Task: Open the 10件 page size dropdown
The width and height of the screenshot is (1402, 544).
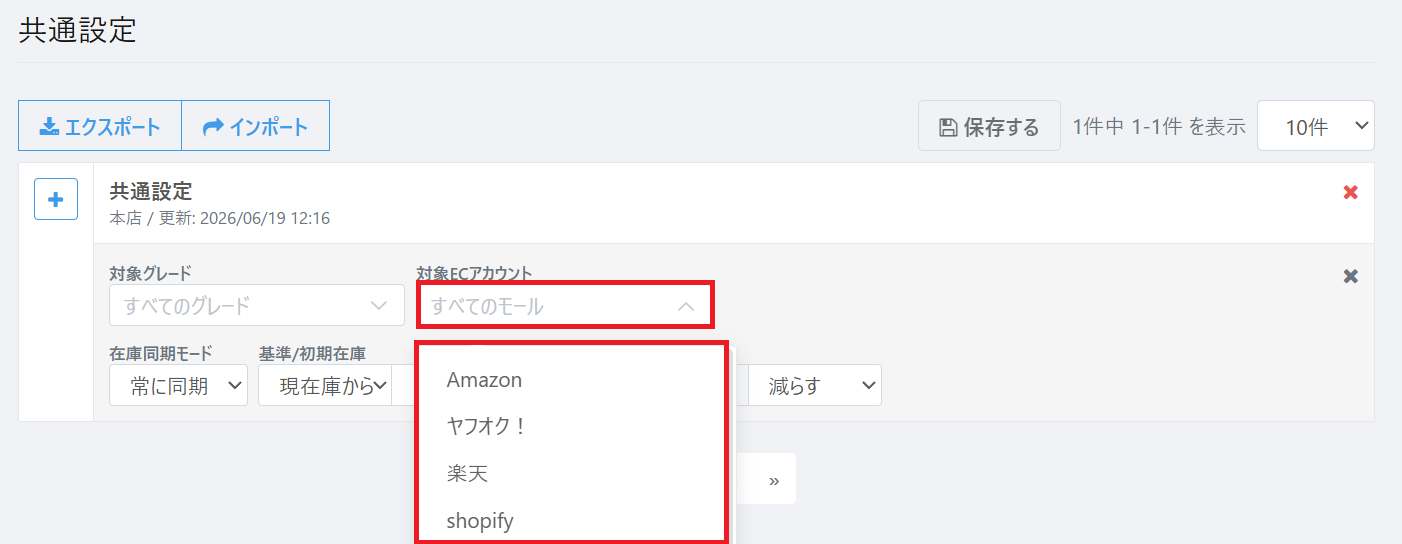Action: 1315,126
